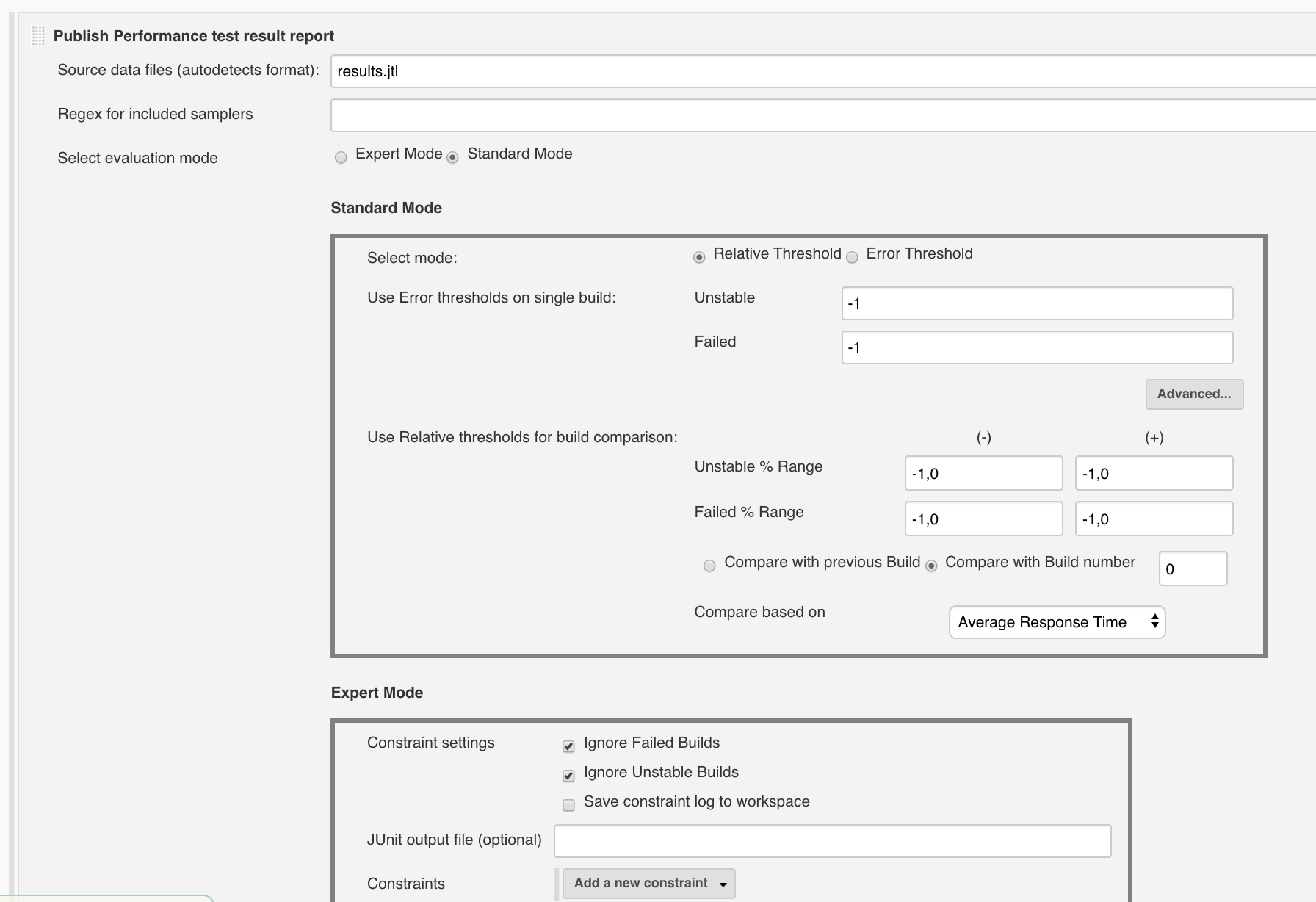The image size is (1316, 902).
Task: Click the (-) column header
Action: point(983,438)
